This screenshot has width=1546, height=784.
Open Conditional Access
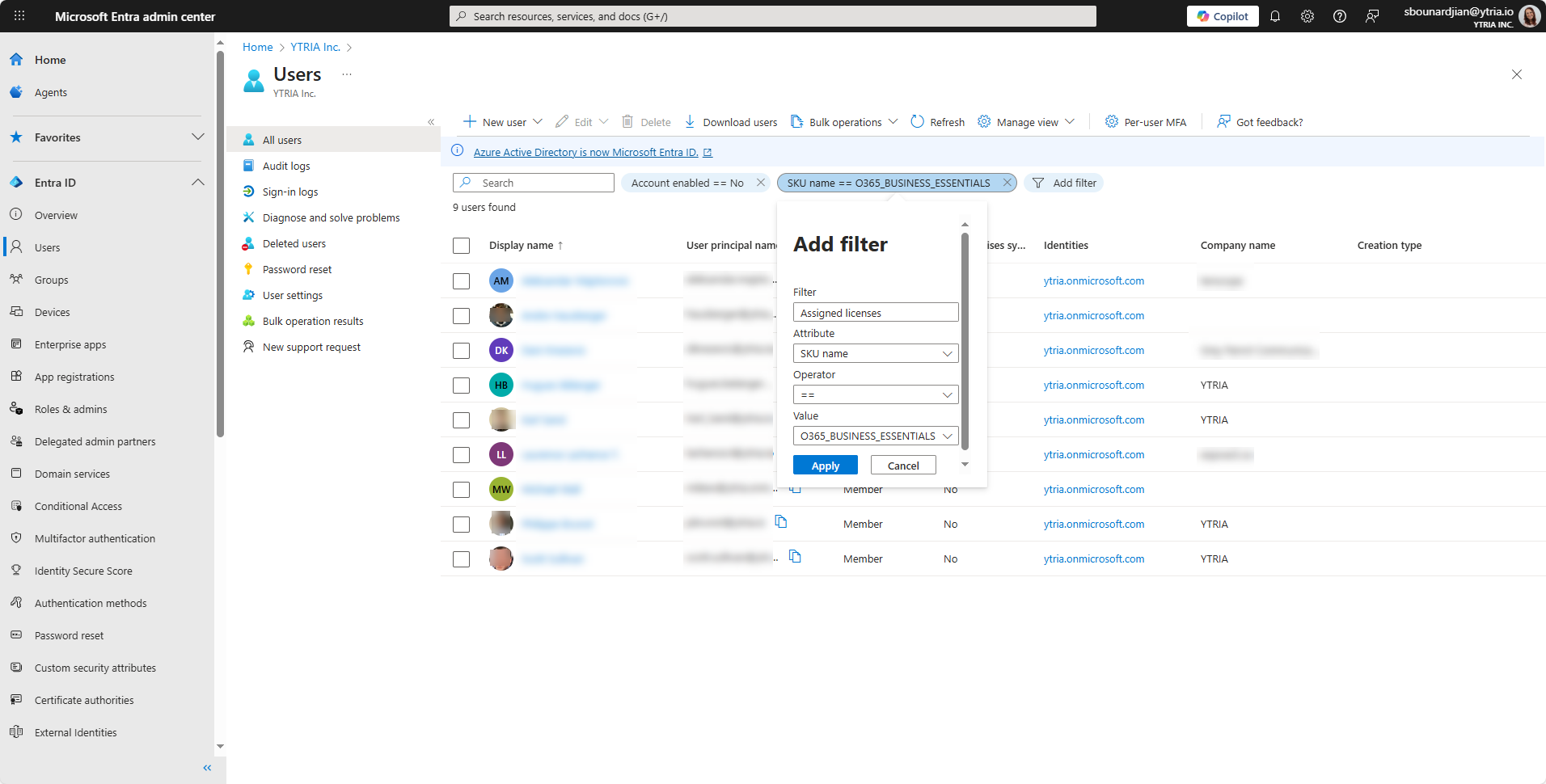point(78,506)
